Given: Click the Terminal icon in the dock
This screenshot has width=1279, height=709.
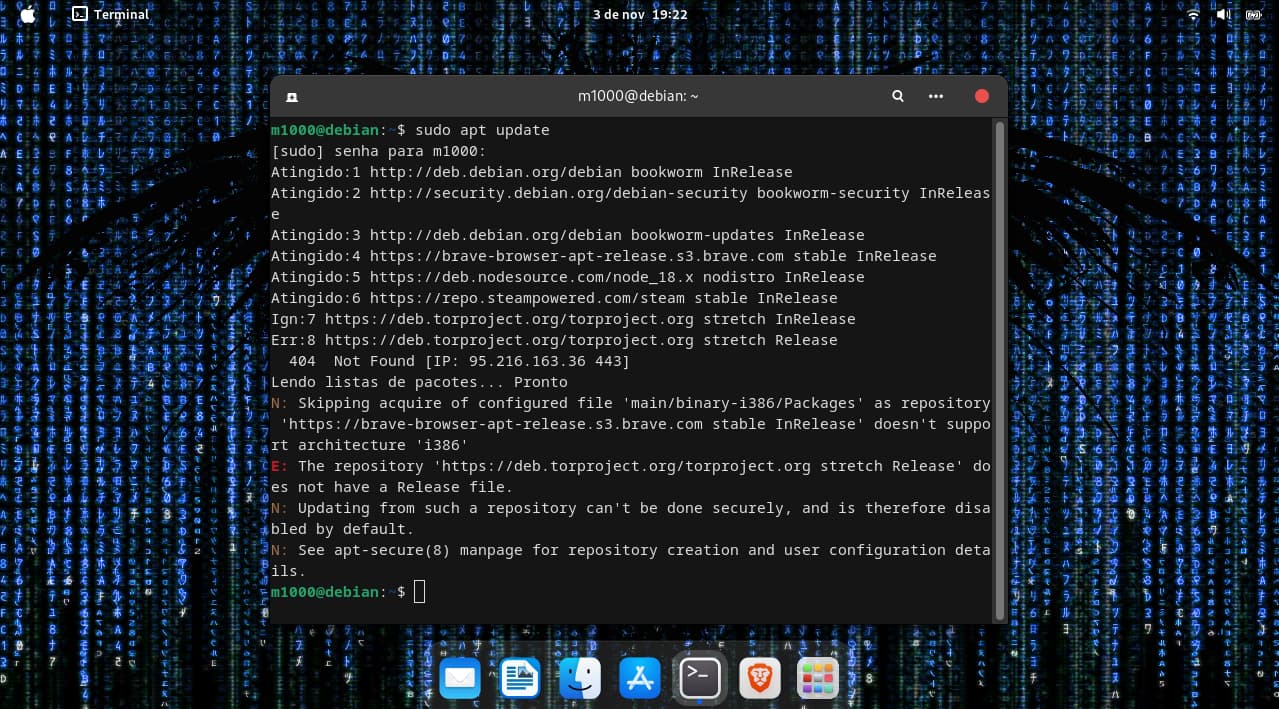Looking at the screenshot, I should click(700, 679).
